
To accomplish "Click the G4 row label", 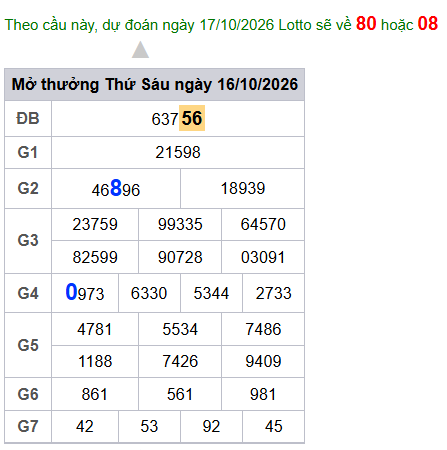I will (x=28, y=293).
